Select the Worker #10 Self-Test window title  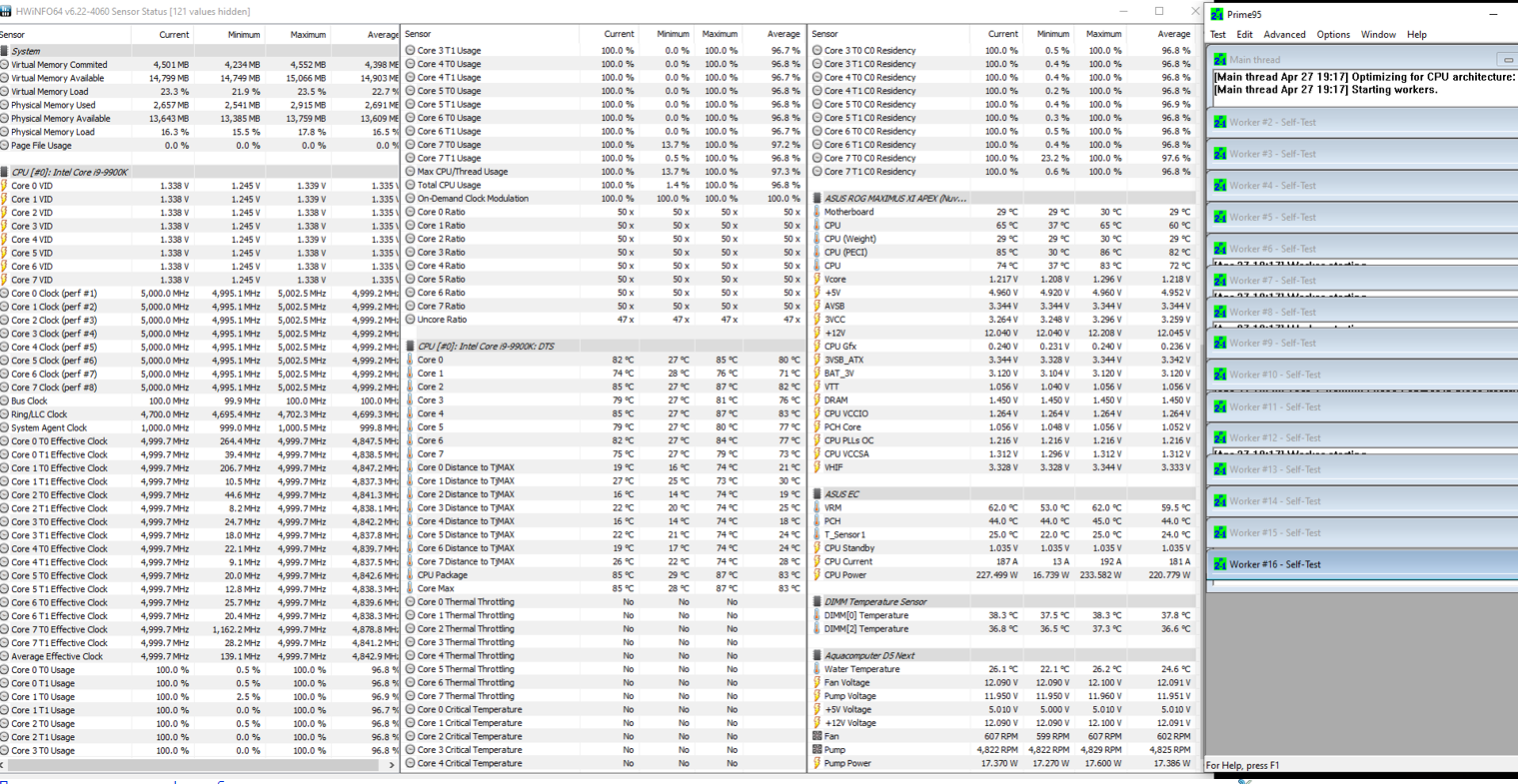[x=1274, y=375]
